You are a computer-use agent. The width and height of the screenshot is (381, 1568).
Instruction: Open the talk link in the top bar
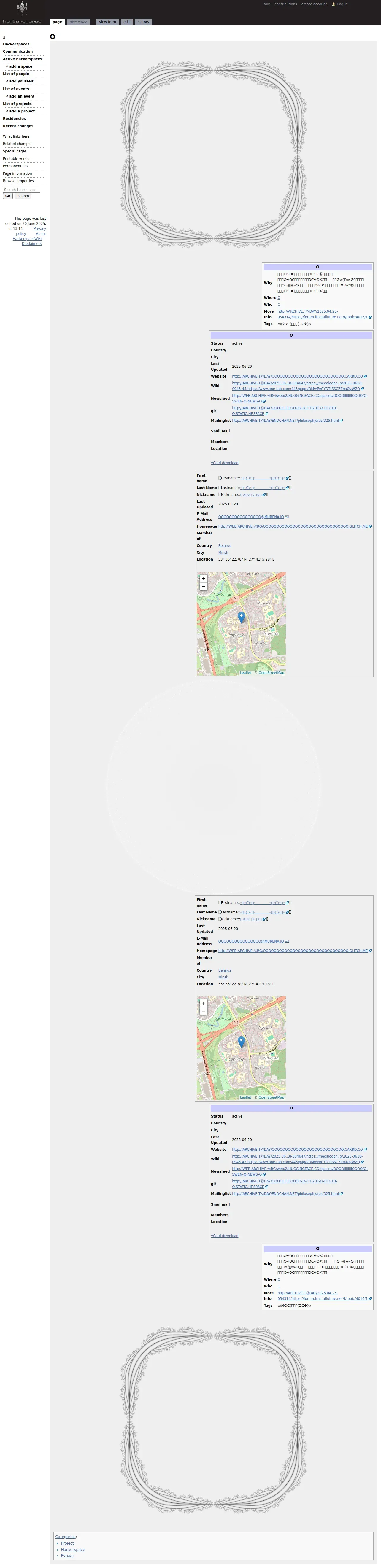point(266,4)
